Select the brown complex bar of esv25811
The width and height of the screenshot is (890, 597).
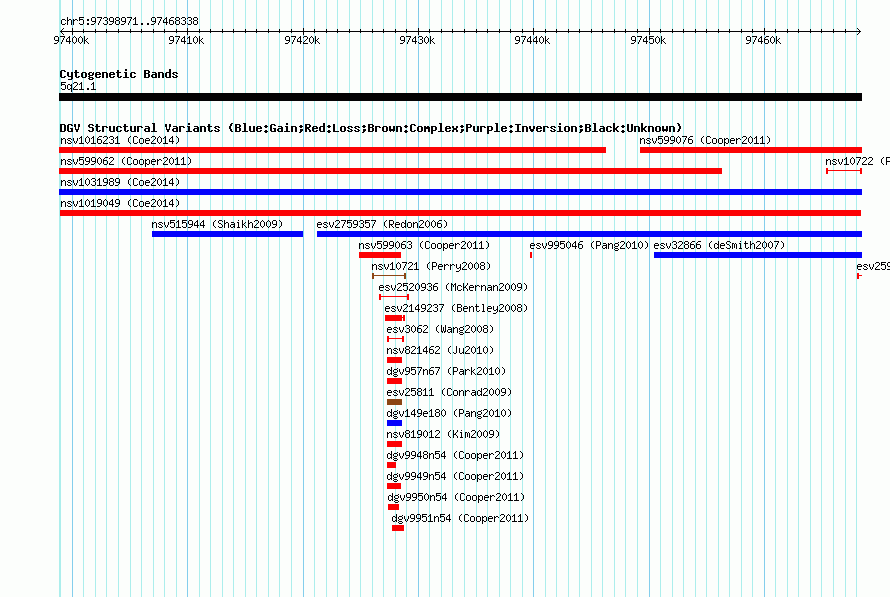click(x=394, y=402)
